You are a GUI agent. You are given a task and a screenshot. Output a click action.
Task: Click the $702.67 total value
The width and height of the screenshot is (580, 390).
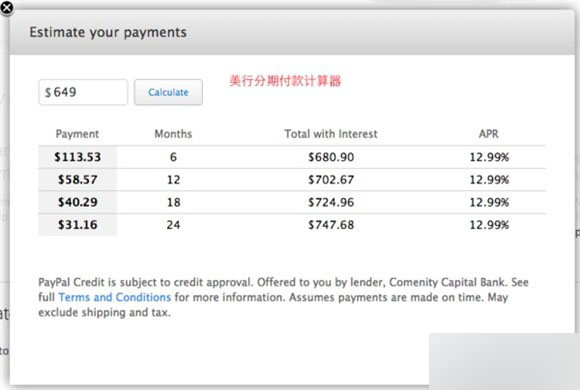click(x=331, y=180)
